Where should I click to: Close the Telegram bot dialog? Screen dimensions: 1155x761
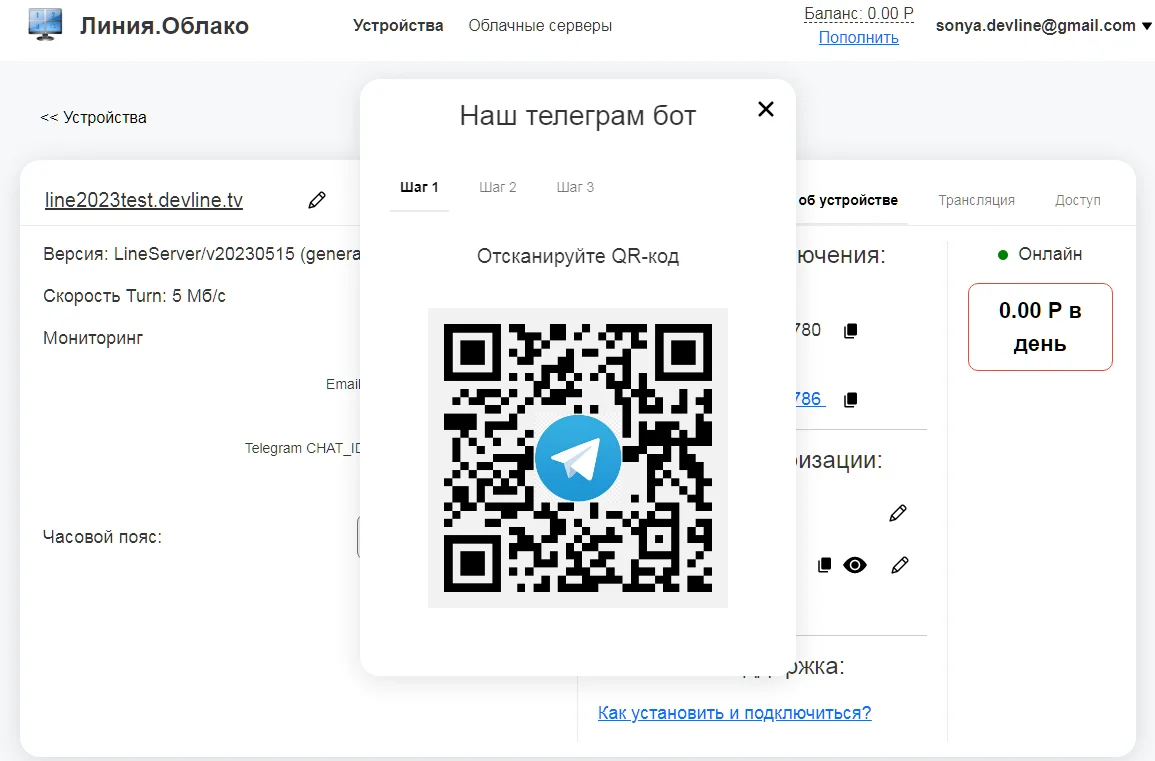click(x=766, y=110)
